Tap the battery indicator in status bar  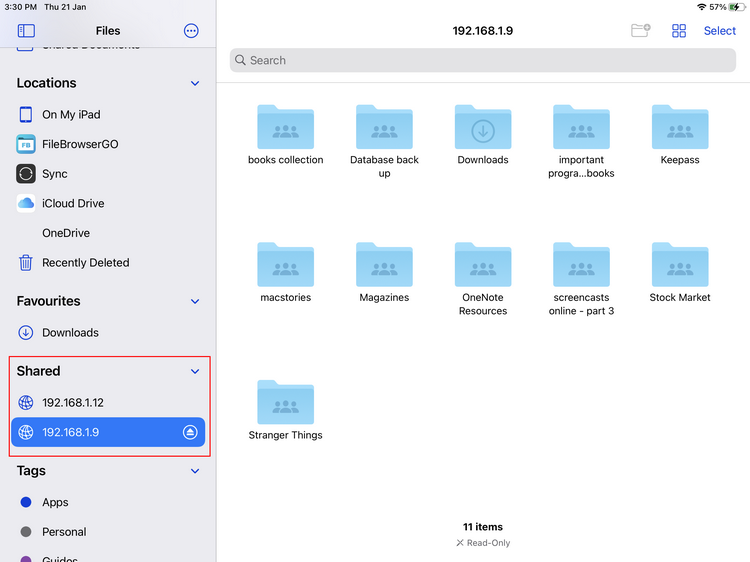[x=737, y=7]
